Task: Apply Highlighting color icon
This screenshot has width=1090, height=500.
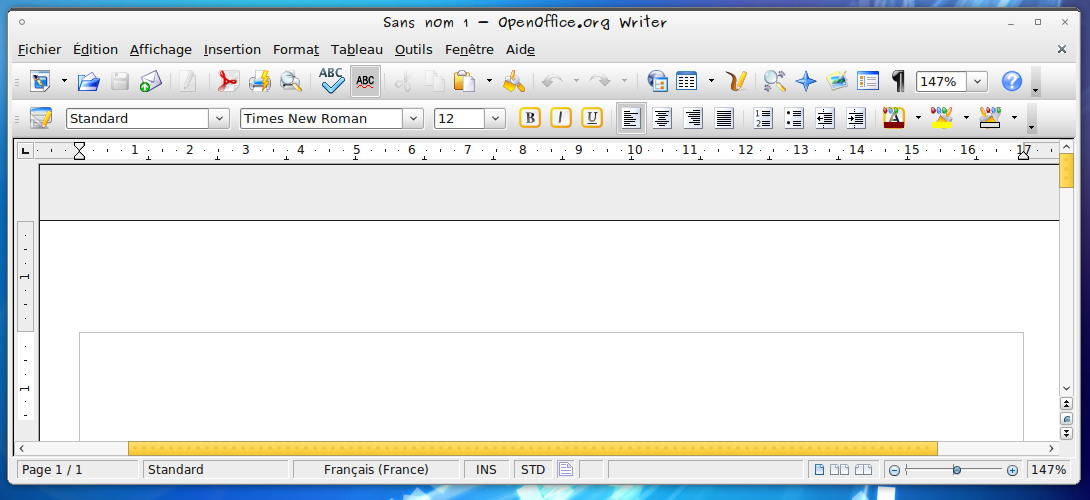Action: click(x=942, y=118)
